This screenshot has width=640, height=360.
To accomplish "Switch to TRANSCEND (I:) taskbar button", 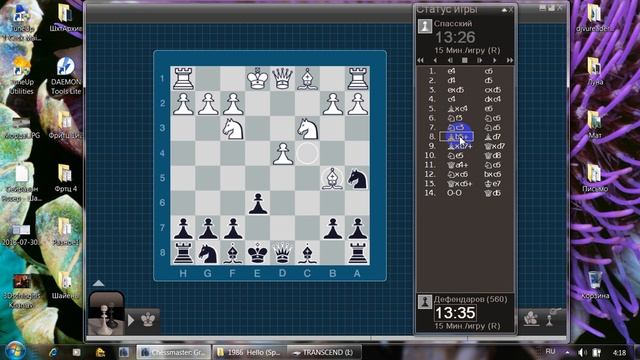I will pyautogui.click(x=324, y=352).
